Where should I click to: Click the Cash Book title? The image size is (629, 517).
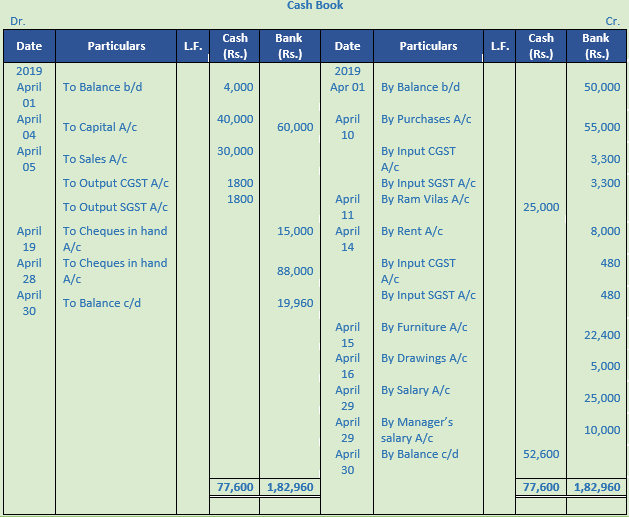pyautogui.click(x=315, y=5)
